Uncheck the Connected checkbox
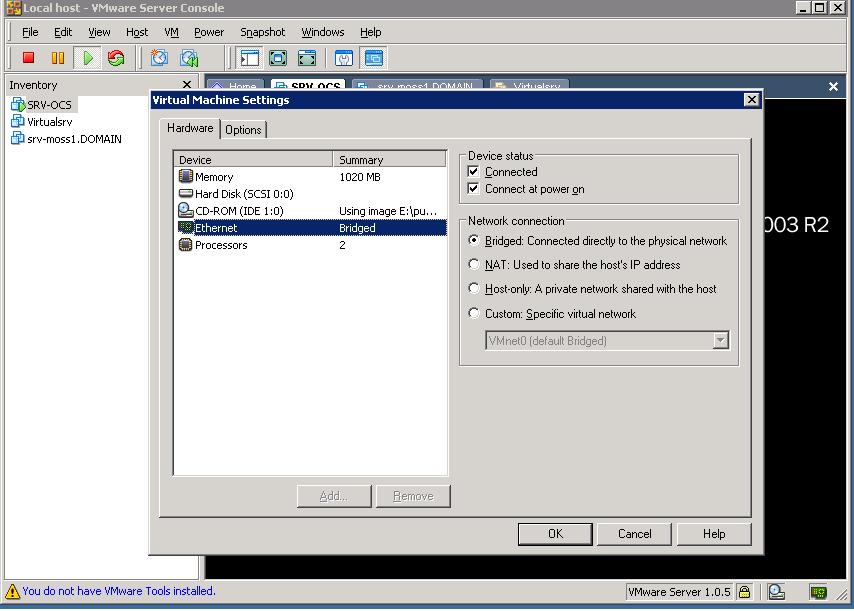 (473, 172)
